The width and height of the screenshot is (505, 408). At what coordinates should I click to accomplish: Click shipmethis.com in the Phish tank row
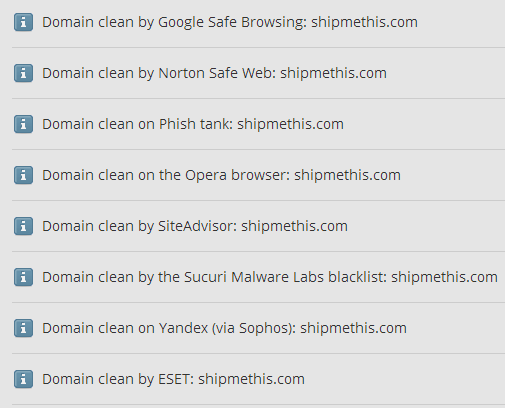click(x=290, y=124)
